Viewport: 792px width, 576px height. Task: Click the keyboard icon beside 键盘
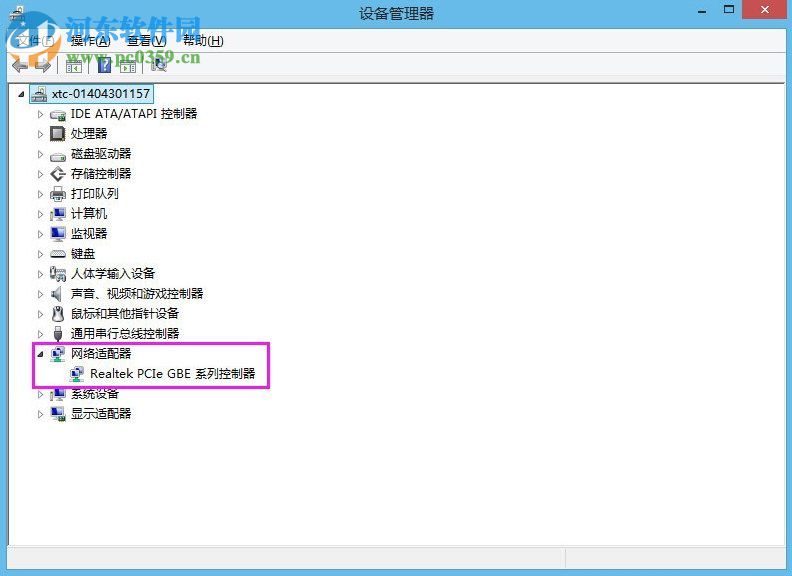[x=58, y=254]
